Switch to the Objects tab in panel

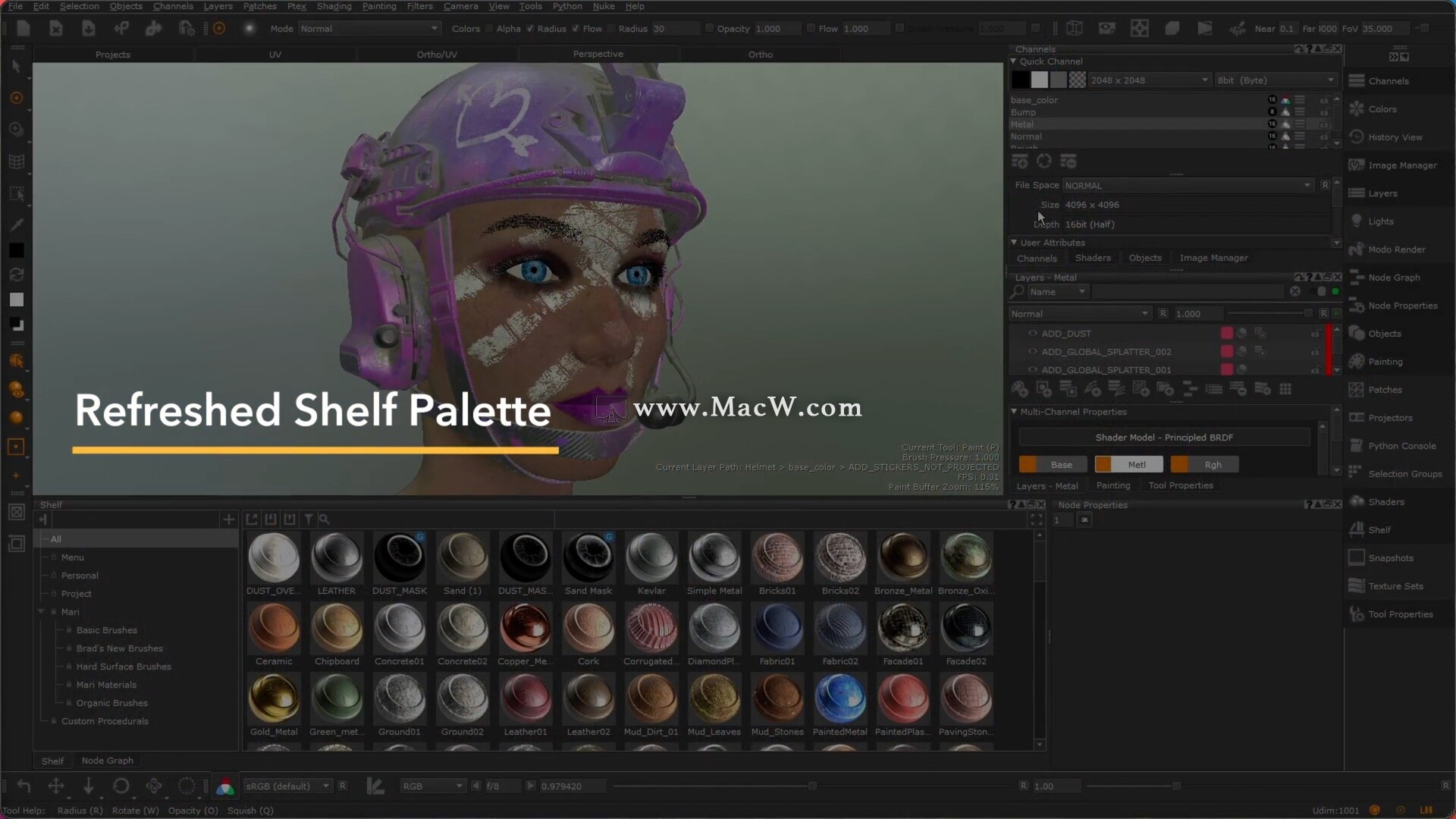coord(1145,258)
